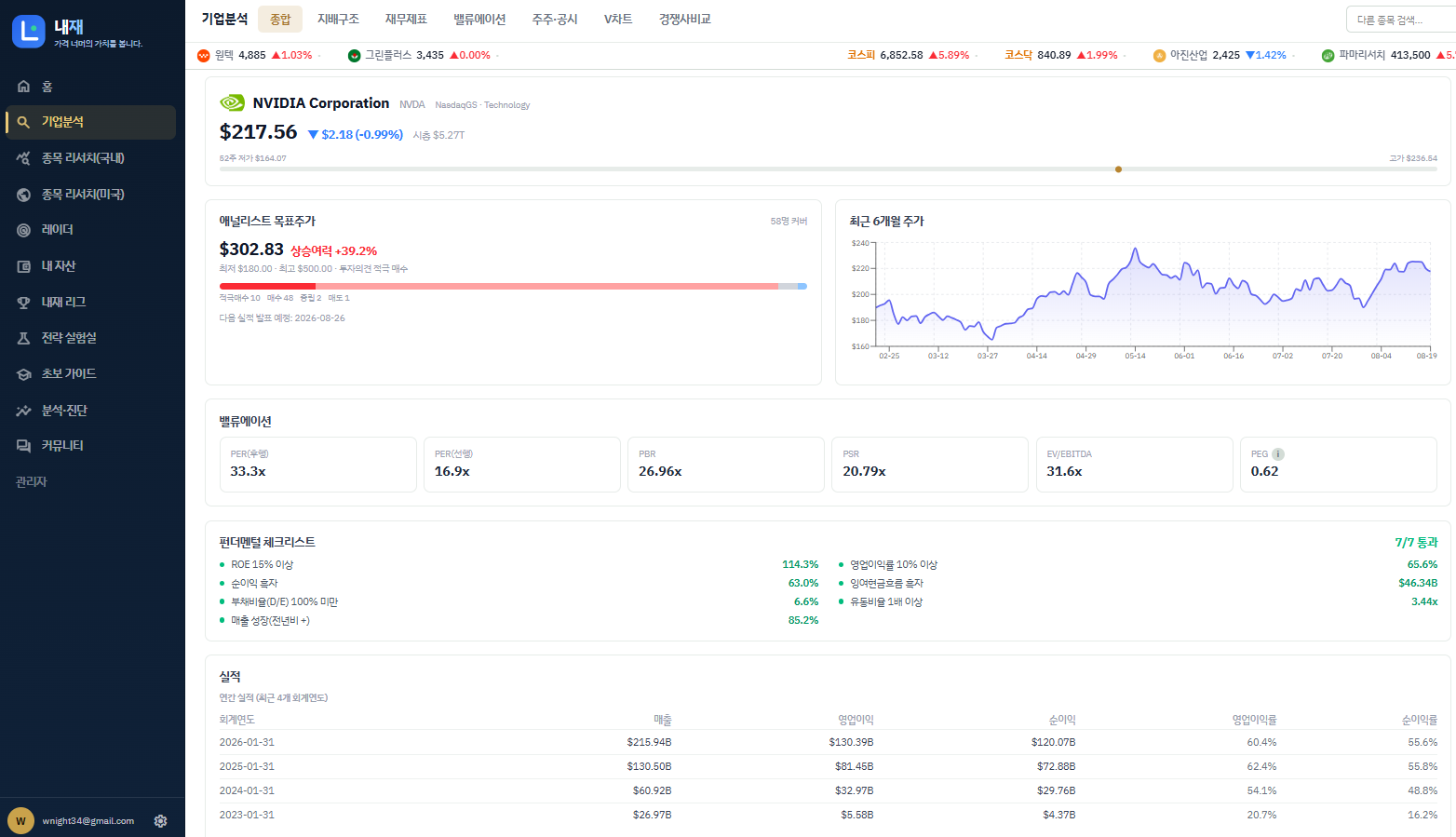Click the 코스피 index ticker label
1456x837 pixels.
click(861, 56)
